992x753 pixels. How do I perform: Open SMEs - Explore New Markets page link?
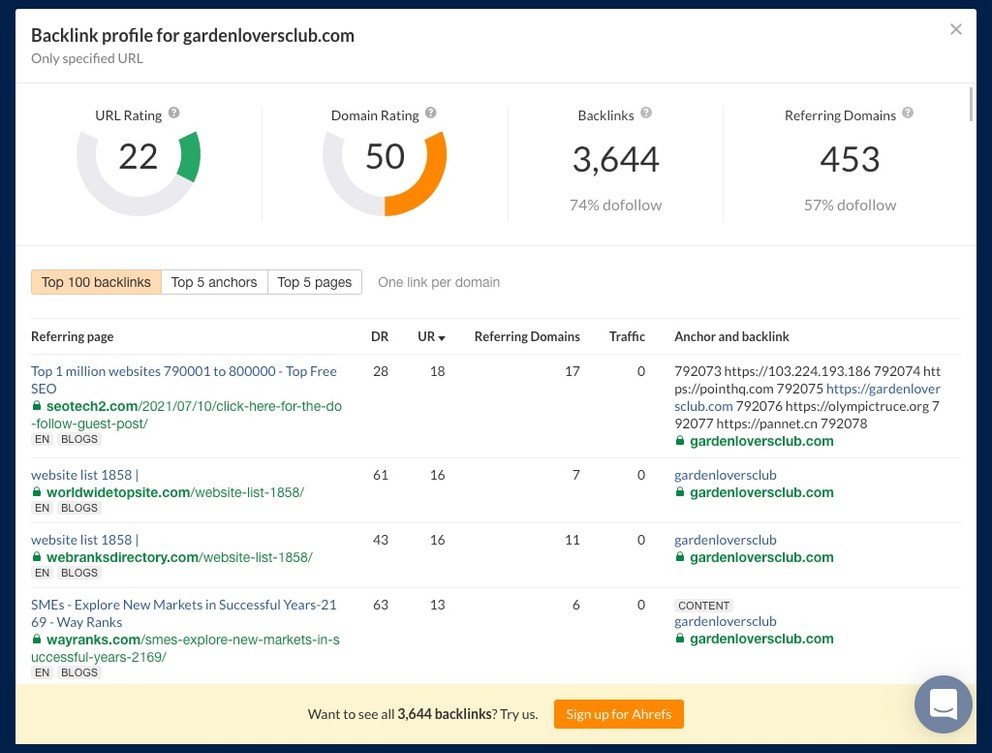(183, 613)
